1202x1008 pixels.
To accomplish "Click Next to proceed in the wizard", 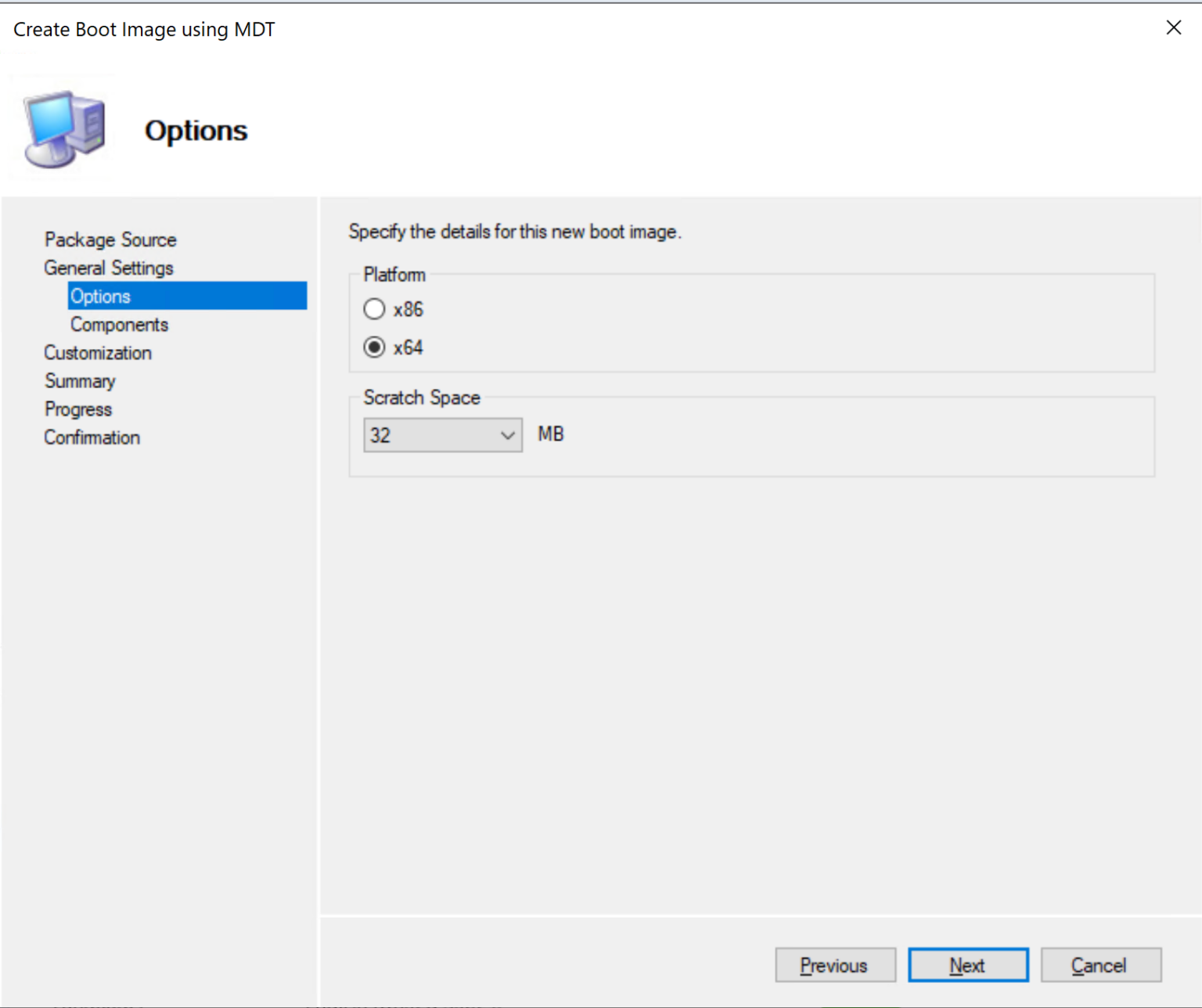I will coord(967,965).
